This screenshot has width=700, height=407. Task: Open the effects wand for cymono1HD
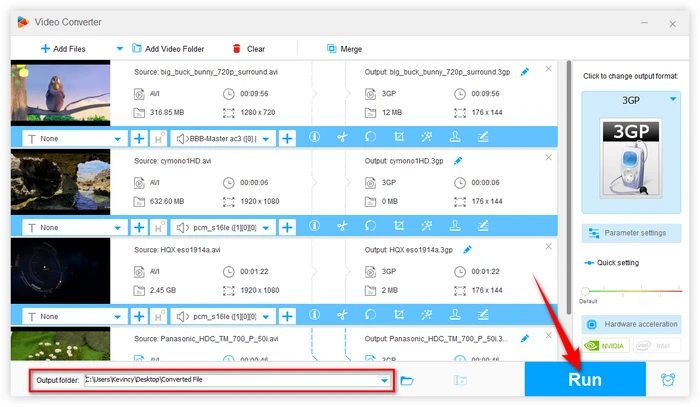[427, 226]
